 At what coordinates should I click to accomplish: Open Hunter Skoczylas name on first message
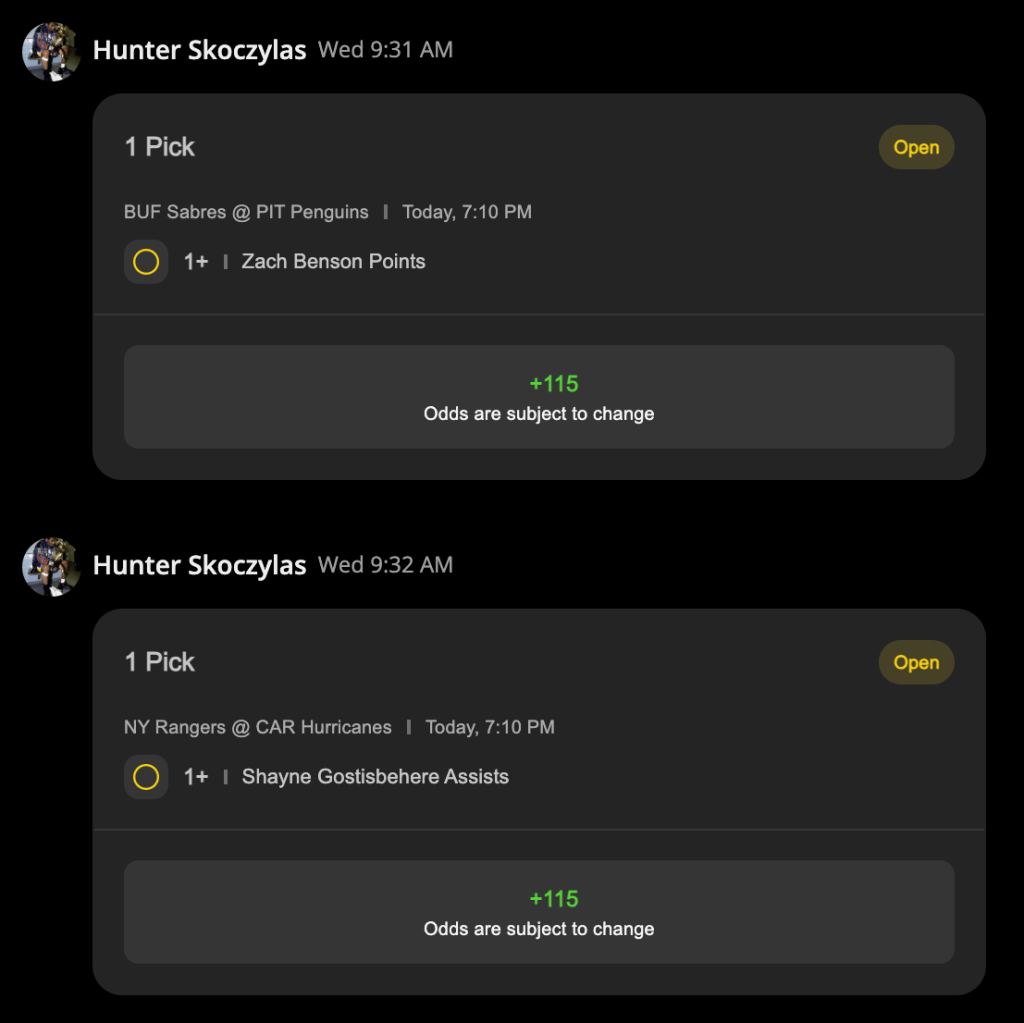pos(199,50)
